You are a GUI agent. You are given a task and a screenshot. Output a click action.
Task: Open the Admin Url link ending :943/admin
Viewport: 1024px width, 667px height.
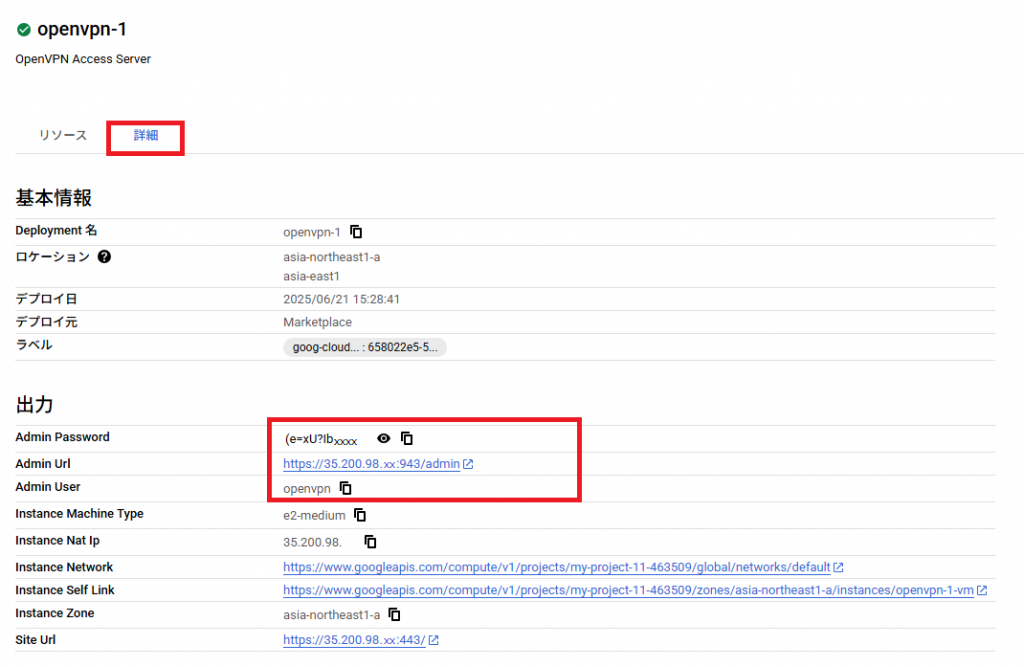pos(371,464)
